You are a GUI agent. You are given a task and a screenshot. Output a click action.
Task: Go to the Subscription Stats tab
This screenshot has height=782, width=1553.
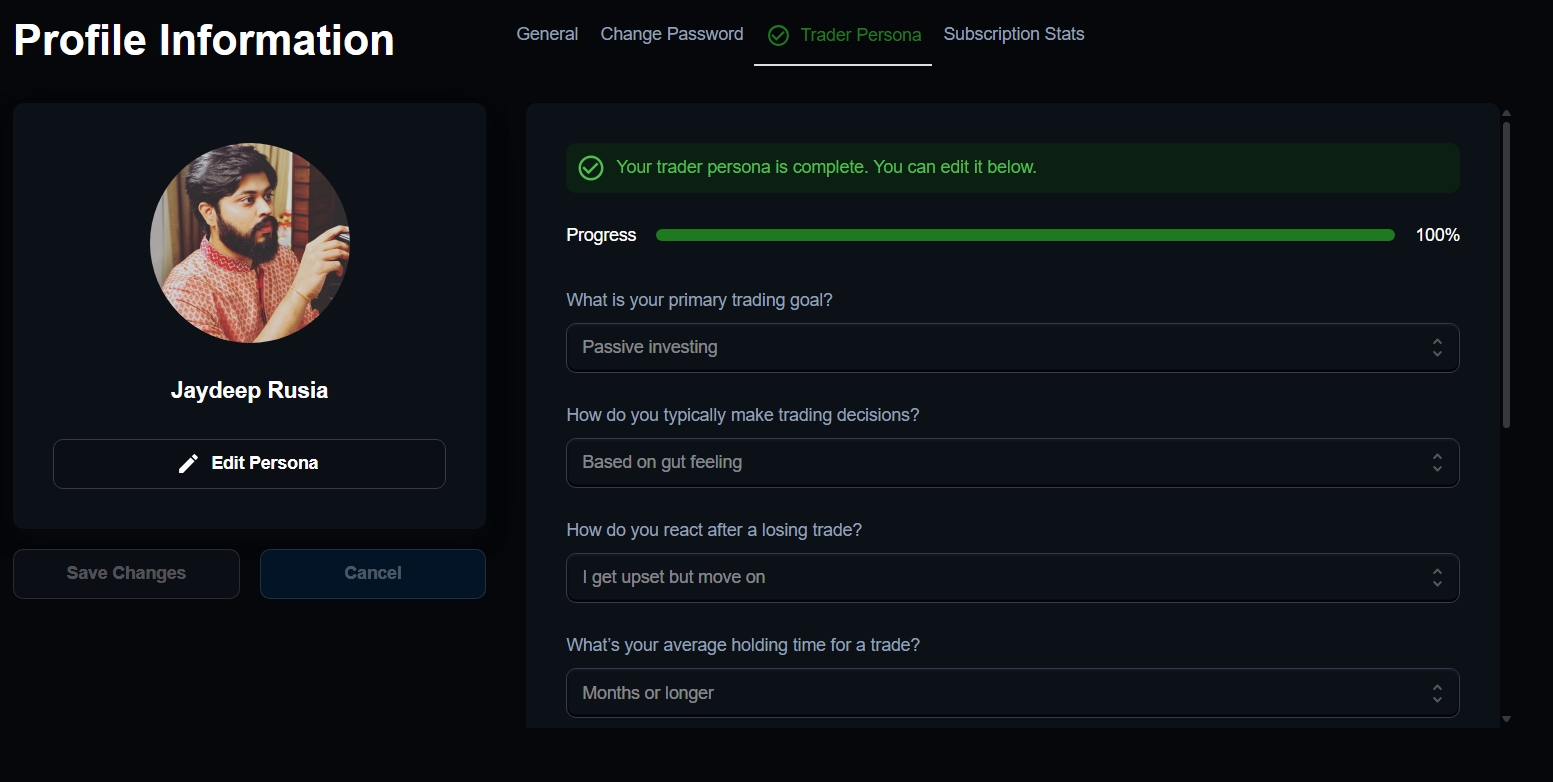(x=1014, y=34)
